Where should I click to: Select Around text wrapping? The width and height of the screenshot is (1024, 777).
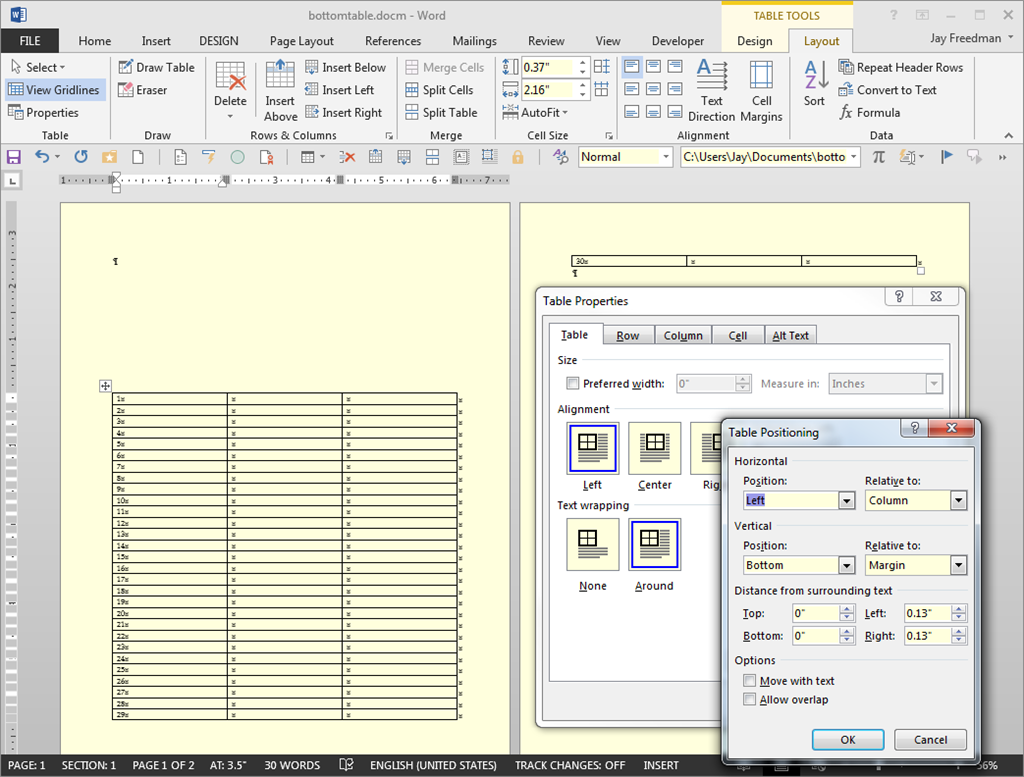[654, 545]
